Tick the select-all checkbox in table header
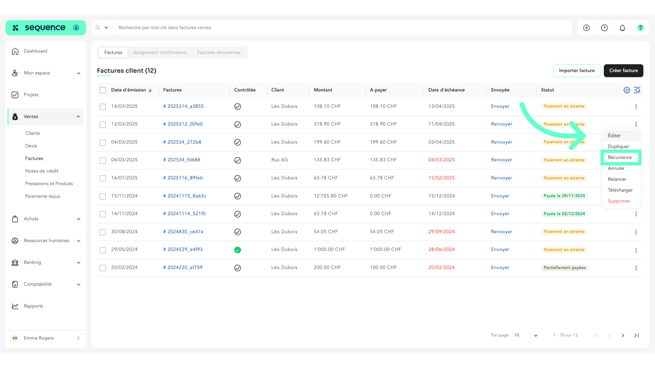The height and width of the screenshot is (368, 655). point(102,90)
